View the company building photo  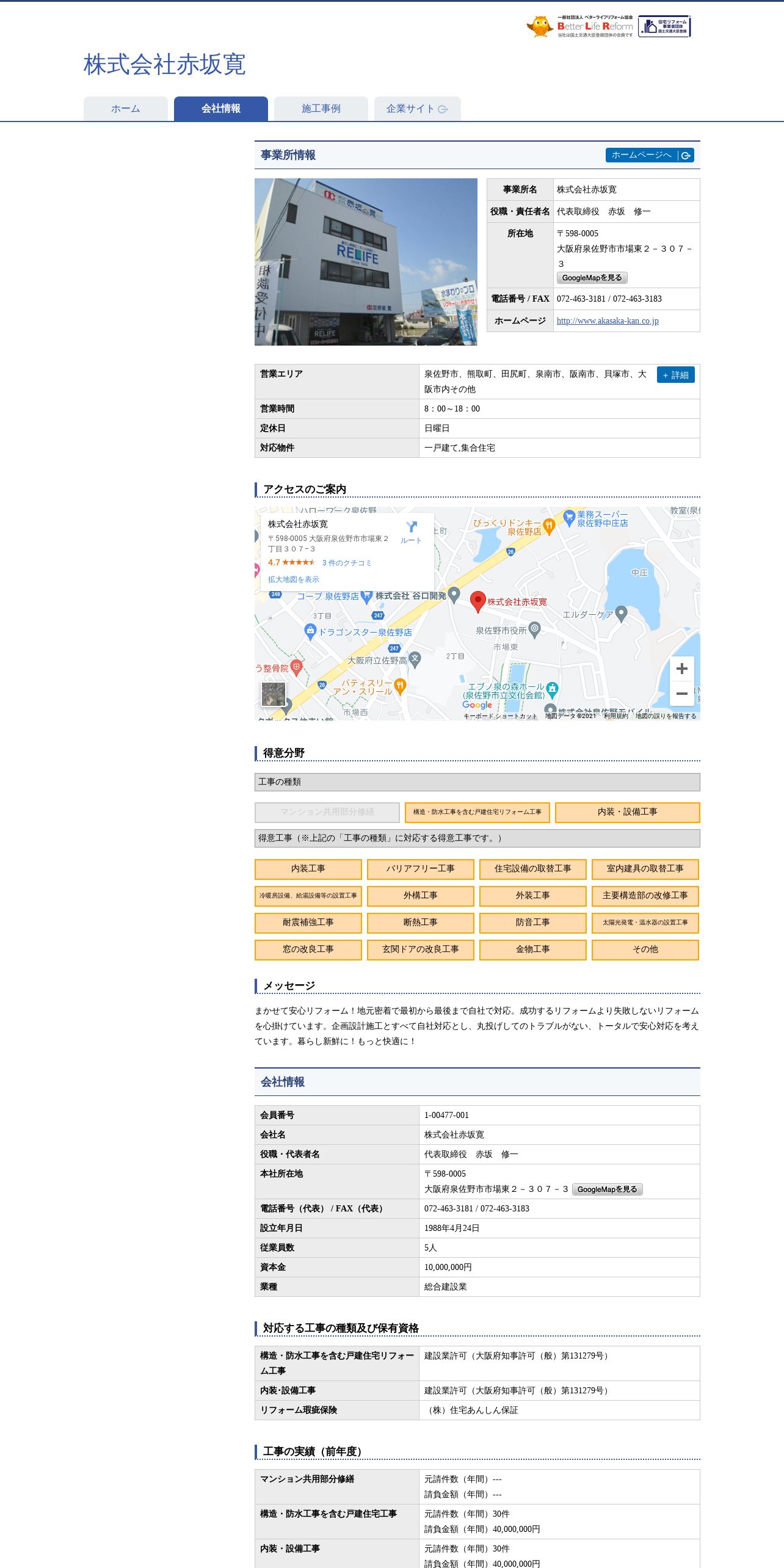click(x=366, y=262)
